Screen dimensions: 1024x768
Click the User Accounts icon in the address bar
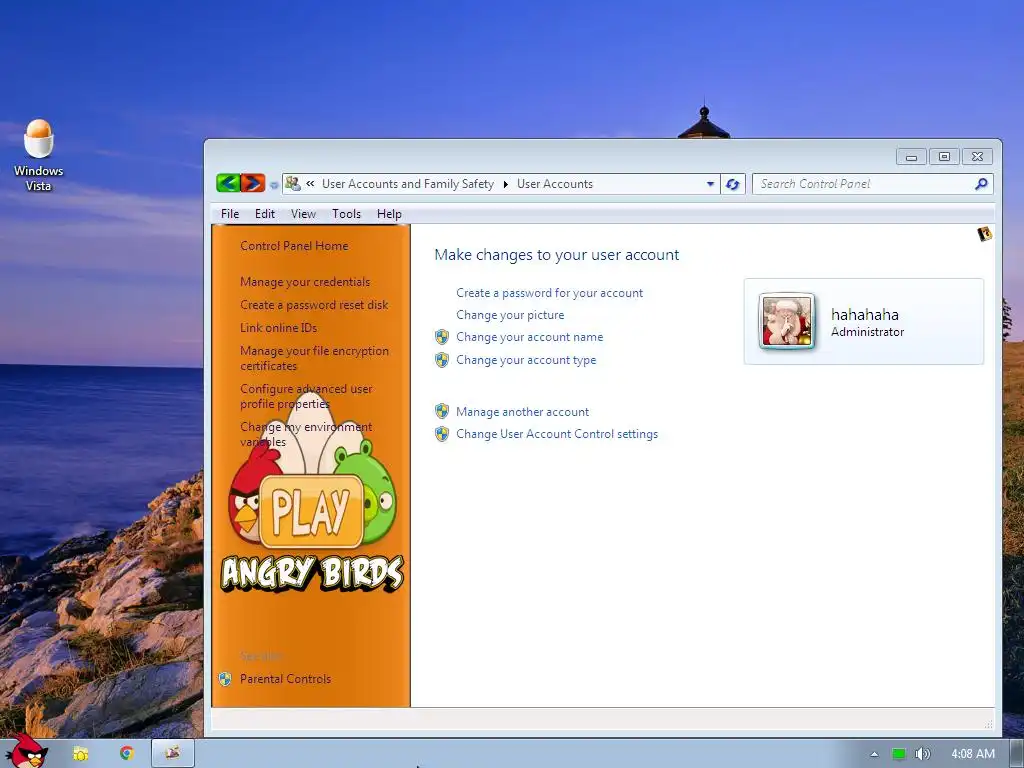point(293,184)
